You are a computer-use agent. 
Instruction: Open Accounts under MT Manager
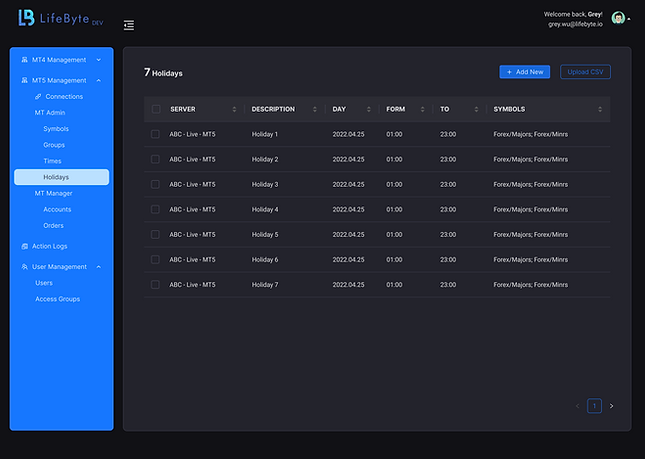click(57, 209)
